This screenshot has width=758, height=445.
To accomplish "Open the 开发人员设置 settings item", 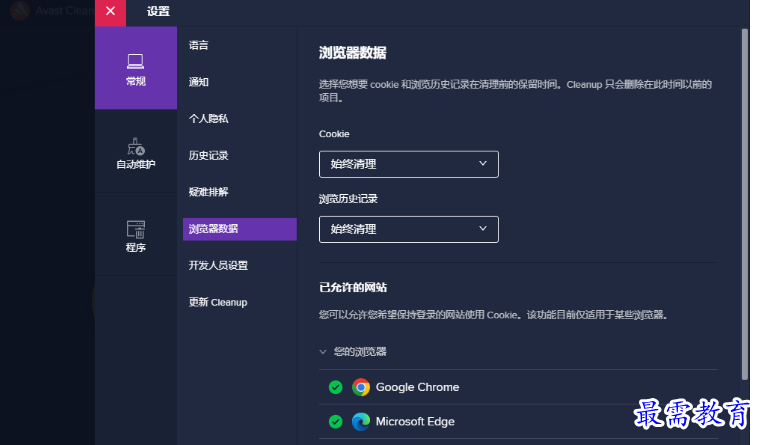I will click(218, 266).
